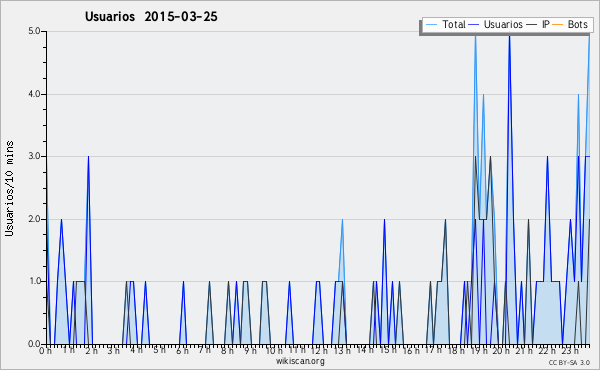Click the 'Total' legend label
The height and width of the screenshot is (370, 600).
point(454,24)
